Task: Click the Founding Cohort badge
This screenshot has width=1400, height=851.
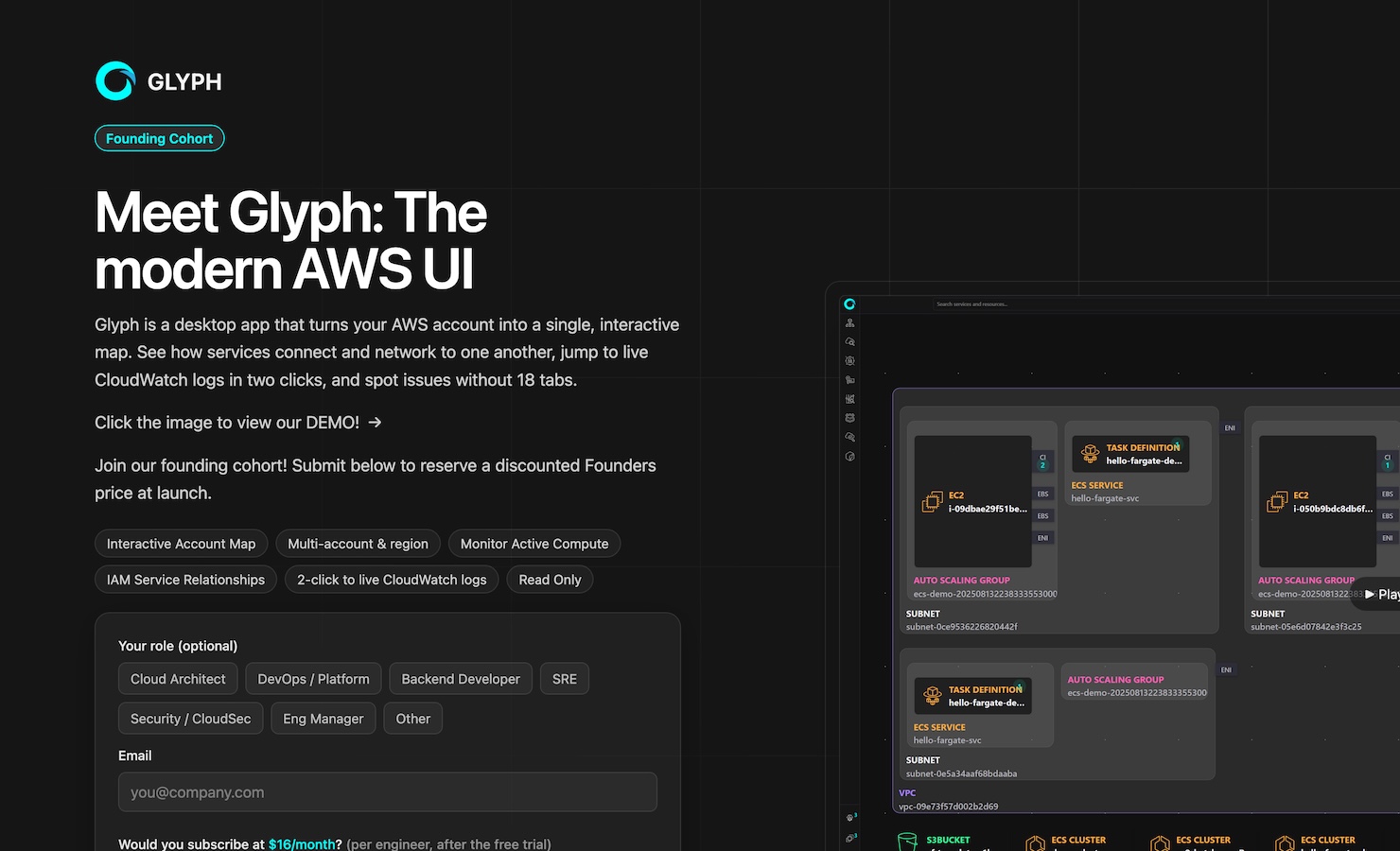Action: point(159,138)
